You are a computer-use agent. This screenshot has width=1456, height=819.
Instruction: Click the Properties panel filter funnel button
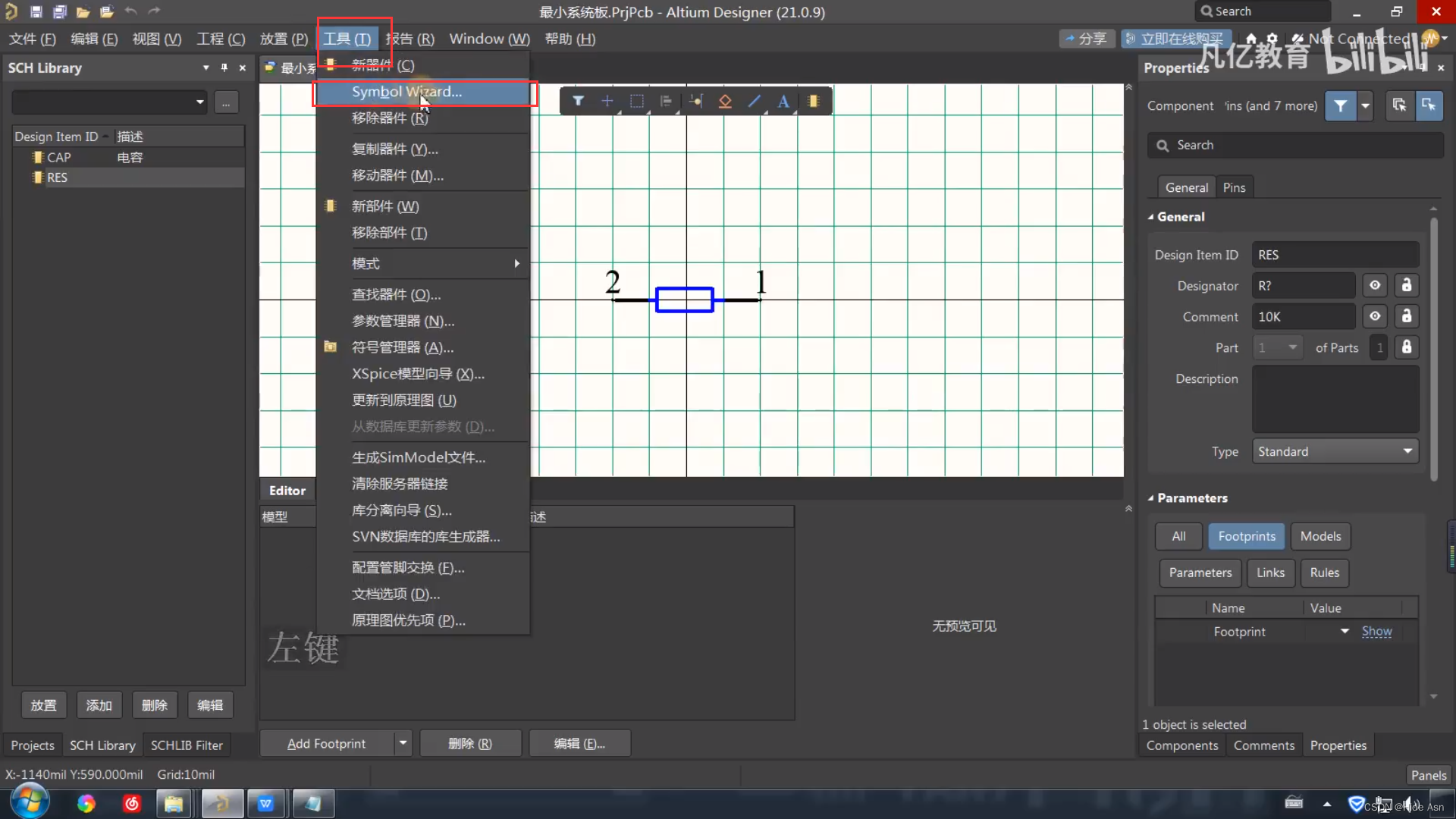(1341, 106)
